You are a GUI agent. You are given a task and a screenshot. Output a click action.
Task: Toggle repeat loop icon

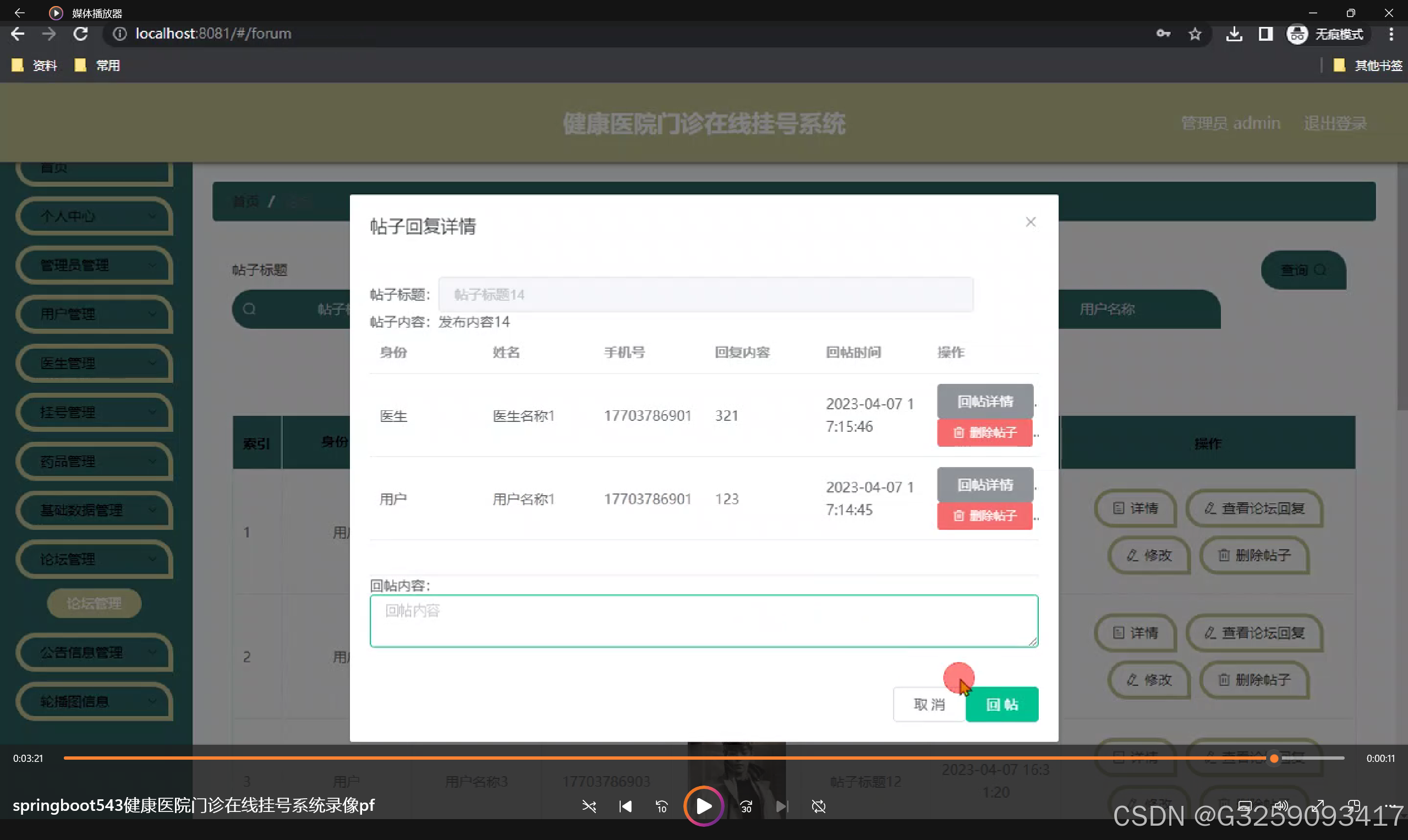(819, 806)
